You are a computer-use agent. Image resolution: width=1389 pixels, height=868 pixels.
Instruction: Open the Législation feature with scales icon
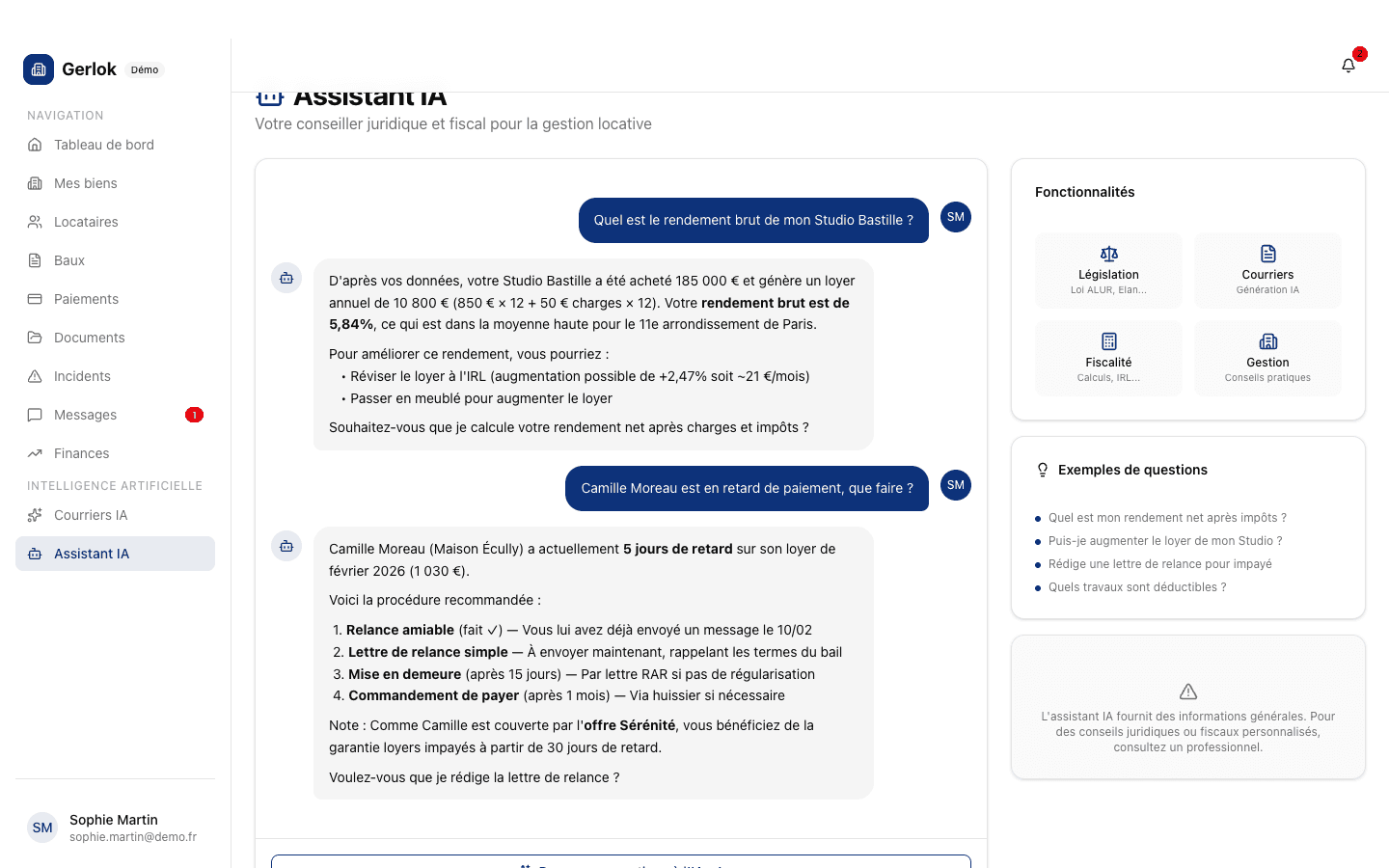click(1108, 270)
